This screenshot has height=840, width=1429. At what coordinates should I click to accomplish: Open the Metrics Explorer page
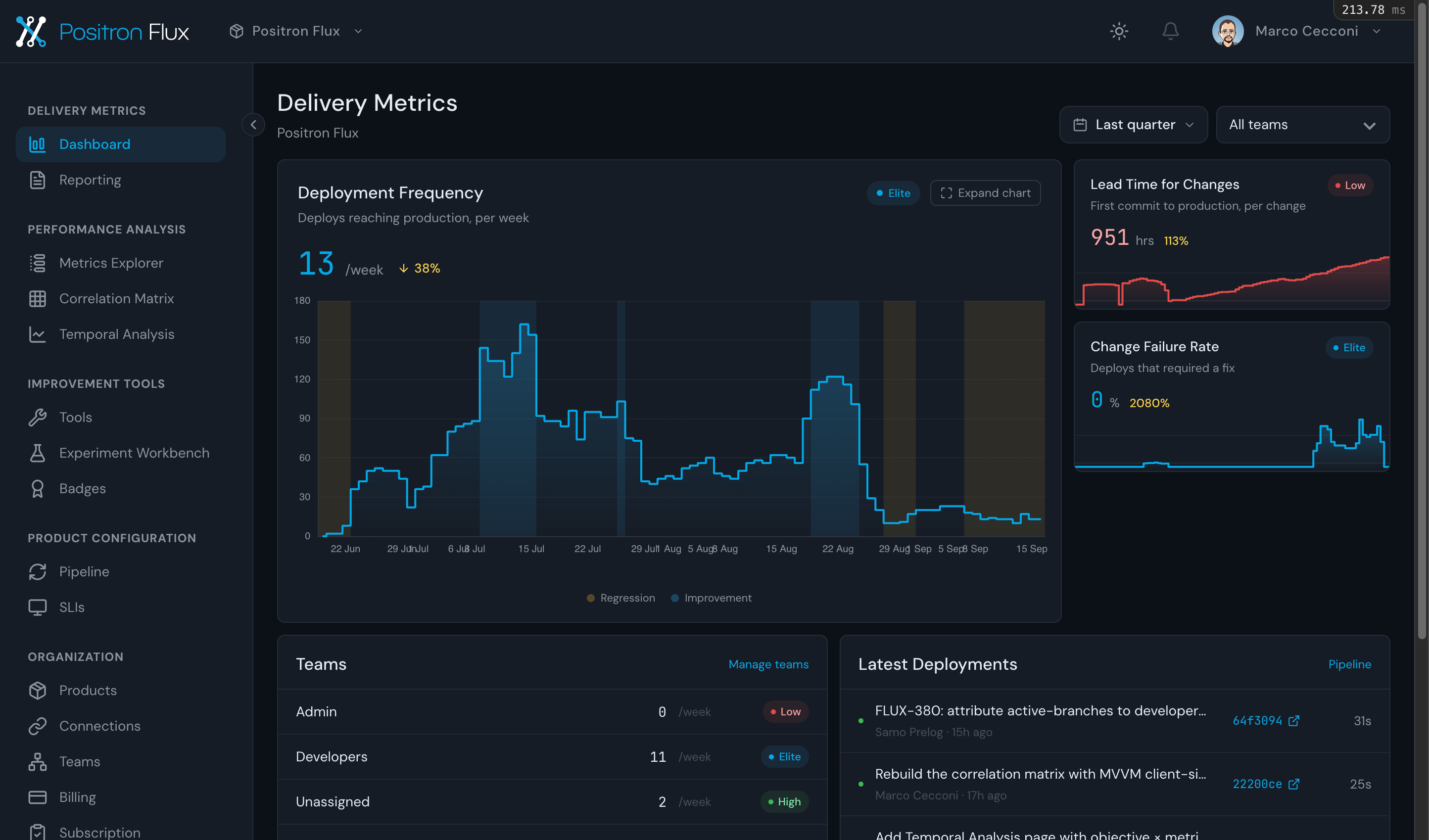[x=121, y=263]
